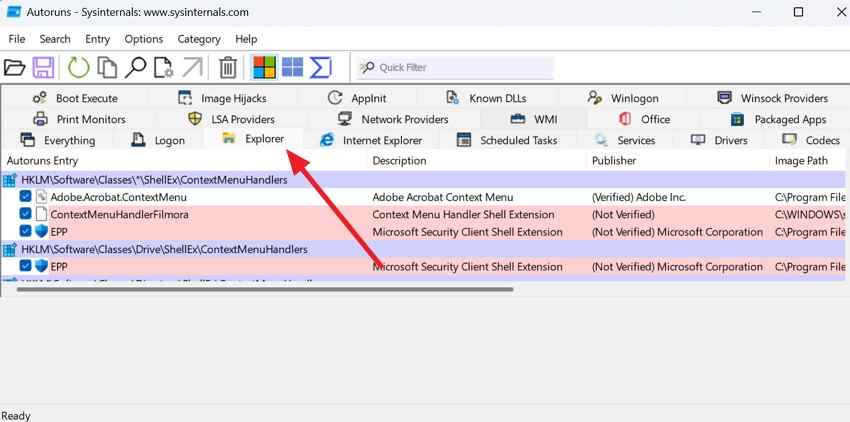Switch to the Scheduled Tasks tab
This screenshot has width=850, height=422.
[507, 140]
